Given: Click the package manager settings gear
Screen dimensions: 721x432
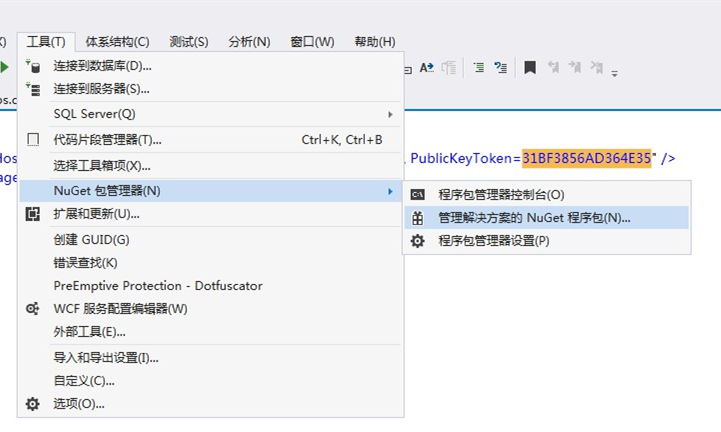Looking at the screenshot, I should coord(418,241).
